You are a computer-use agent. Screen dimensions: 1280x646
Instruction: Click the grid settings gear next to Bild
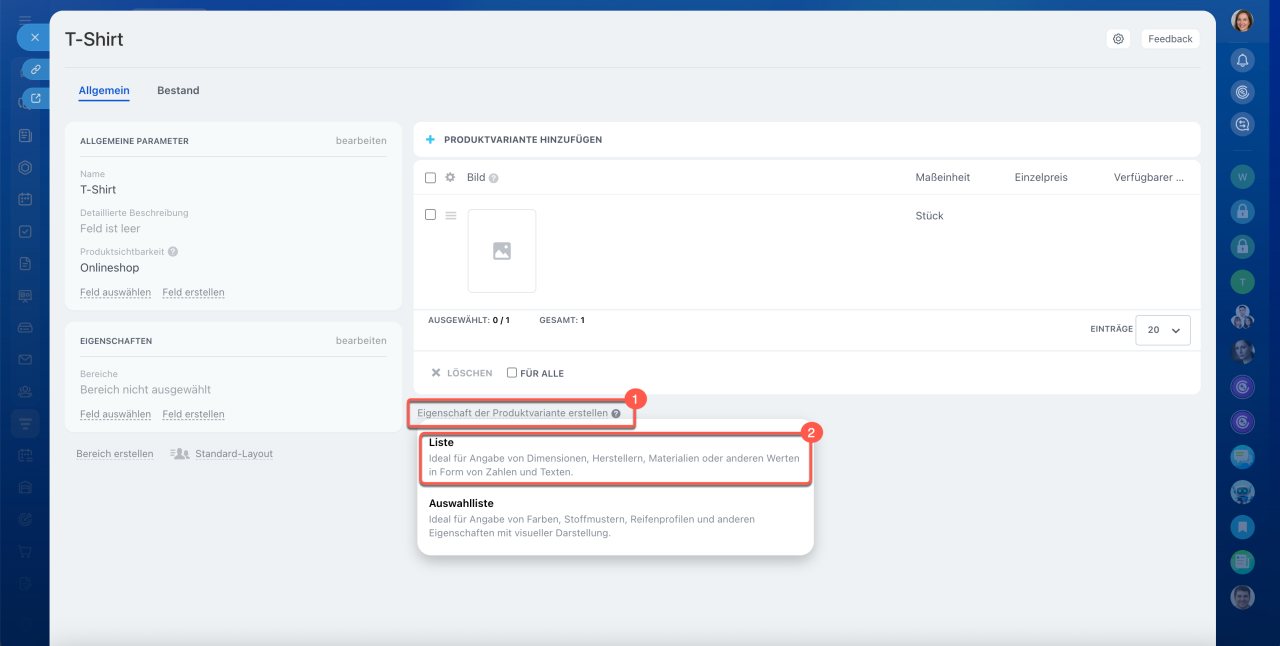(x=450, y=177)
